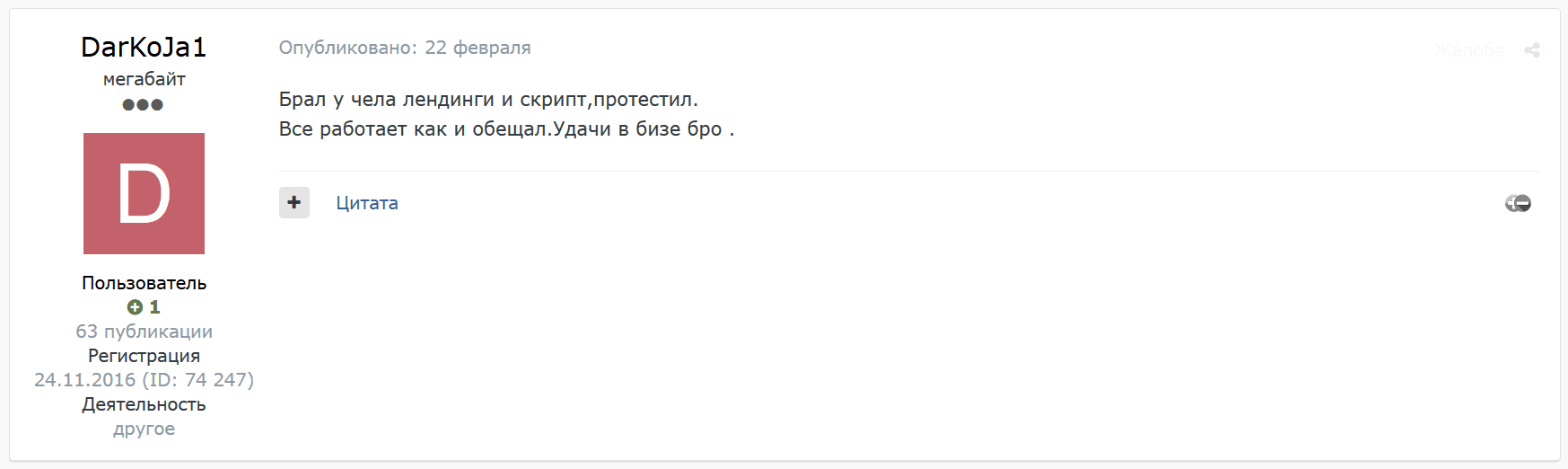The image size is (1568, 469).
Task: Click the другое activity value
Action: [x=144, y=429]
